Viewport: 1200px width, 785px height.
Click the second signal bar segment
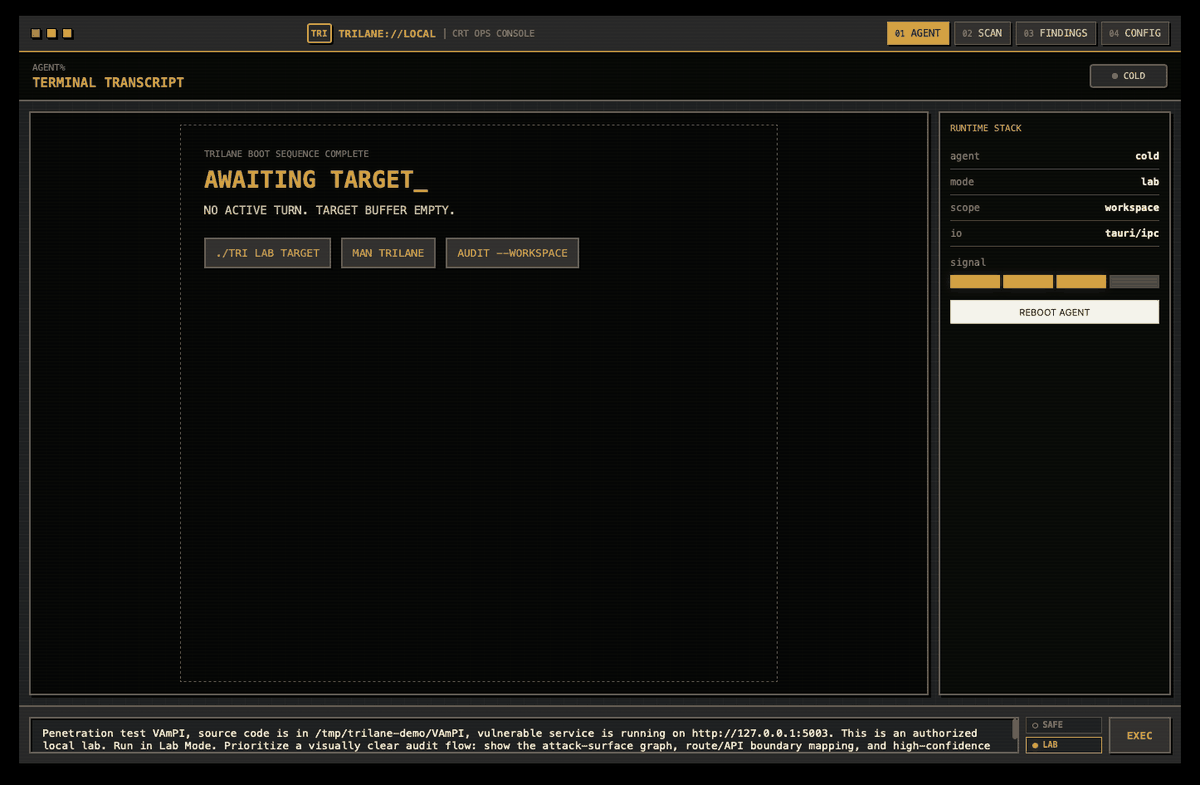(x=1028, y=282)
